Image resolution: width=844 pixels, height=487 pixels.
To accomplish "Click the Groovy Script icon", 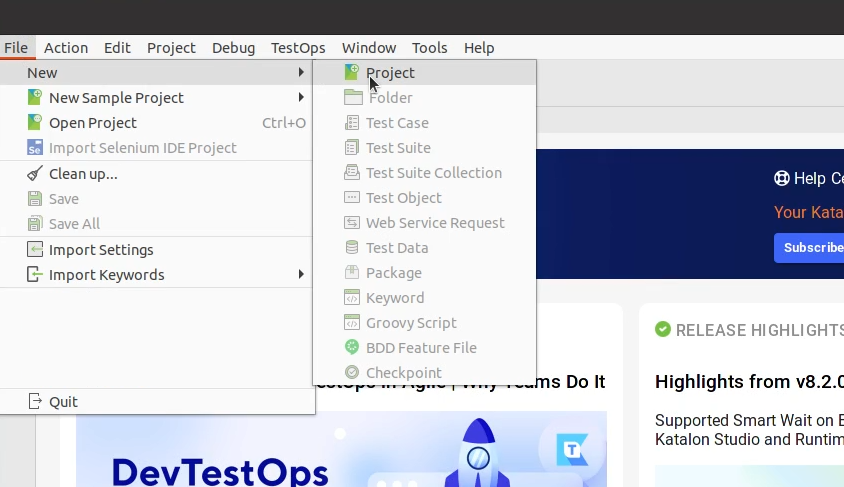I will point(352,322).
